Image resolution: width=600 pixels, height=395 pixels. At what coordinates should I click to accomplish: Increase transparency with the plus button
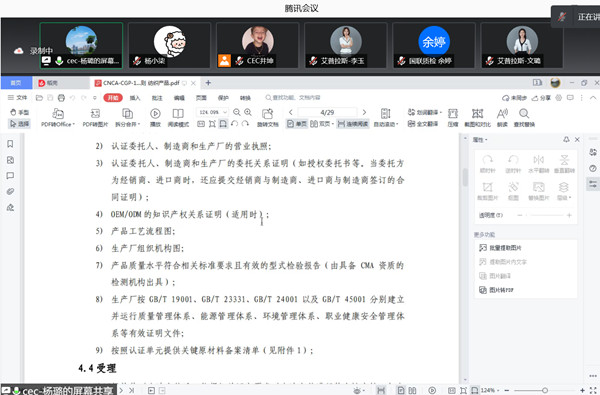pyautogui.click(x=569, y=215)
